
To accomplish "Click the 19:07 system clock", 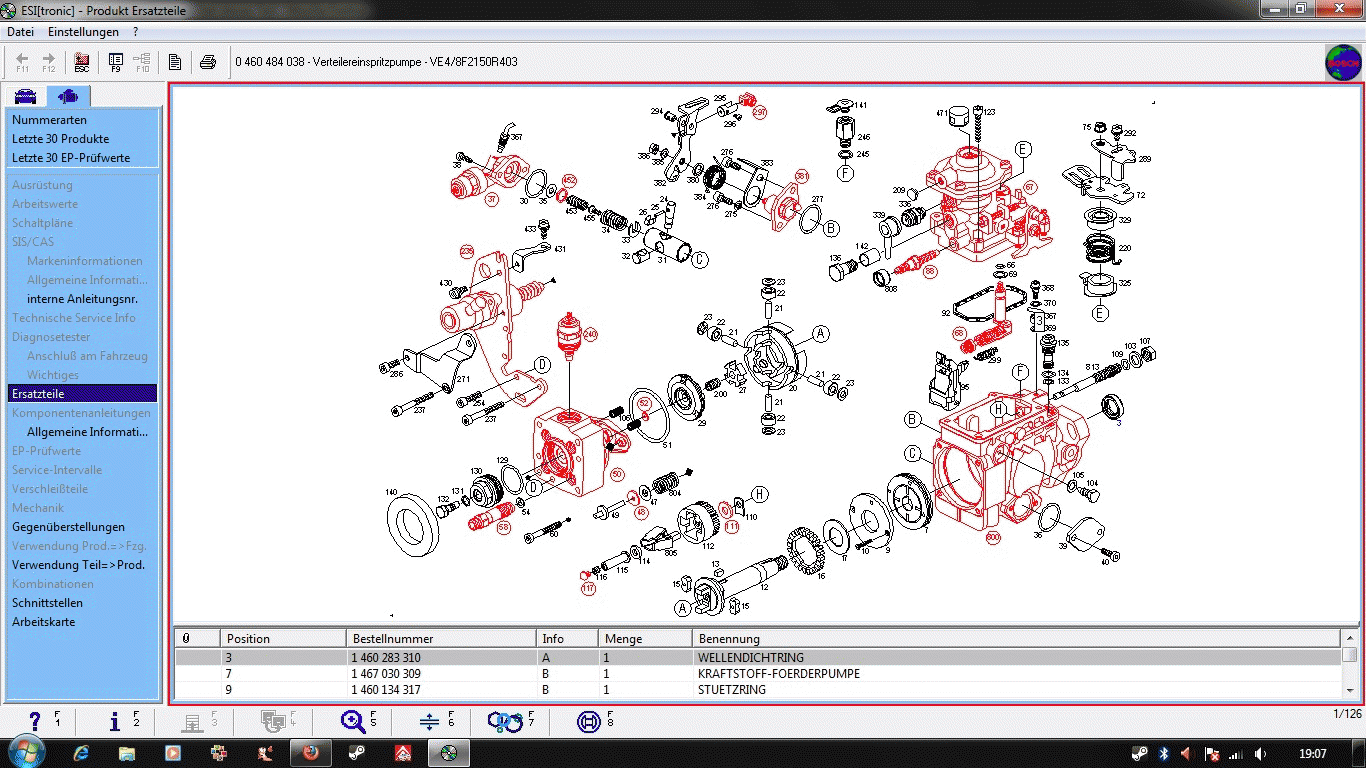I will click(1312, 754).
